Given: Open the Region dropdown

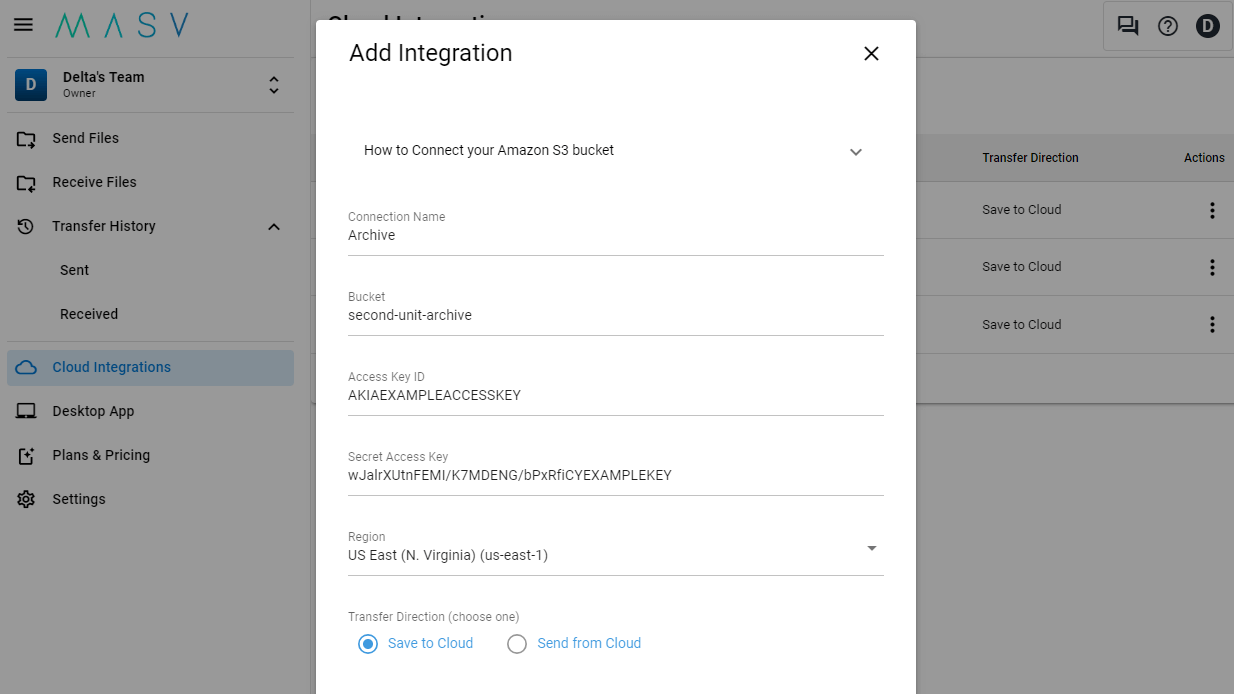Looking at the screenshot, I should point(616,555).
